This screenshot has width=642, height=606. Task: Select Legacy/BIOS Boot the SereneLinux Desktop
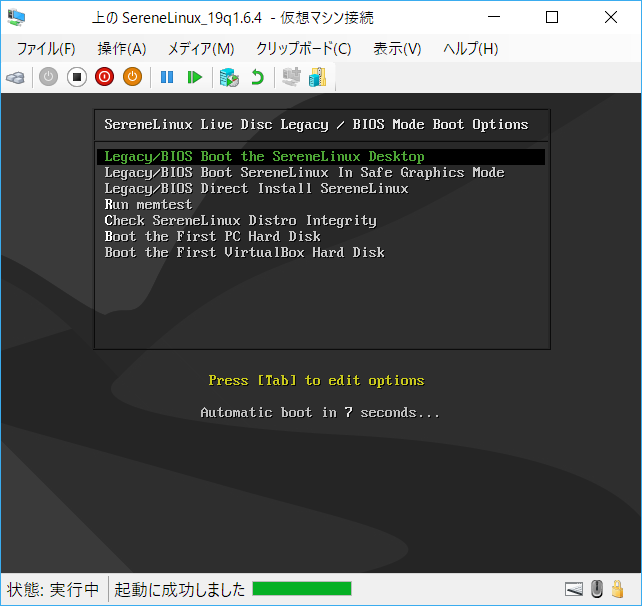click(321, 157)
